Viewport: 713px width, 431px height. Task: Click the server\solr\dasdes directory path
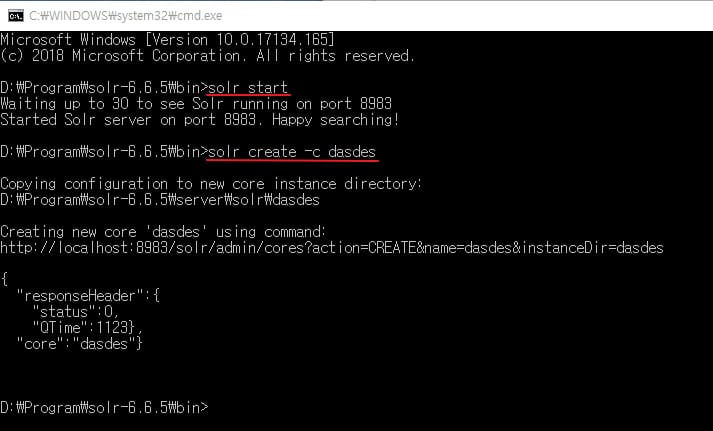point(160,199)
